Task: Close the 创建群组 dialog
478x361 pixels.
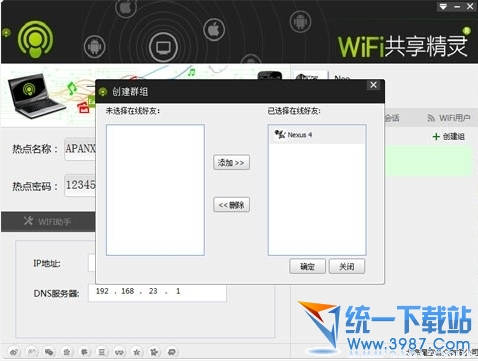Action: [x=373, y=85]
